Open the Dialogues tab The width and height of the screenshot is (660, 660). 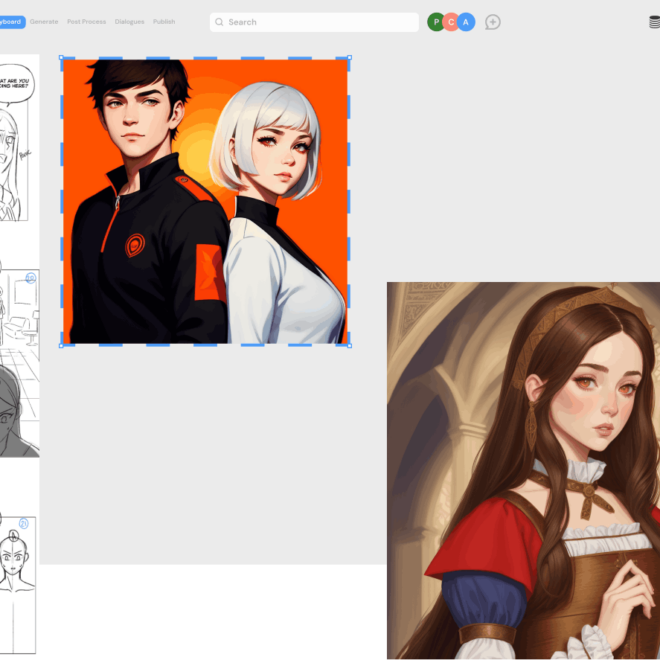129,21
